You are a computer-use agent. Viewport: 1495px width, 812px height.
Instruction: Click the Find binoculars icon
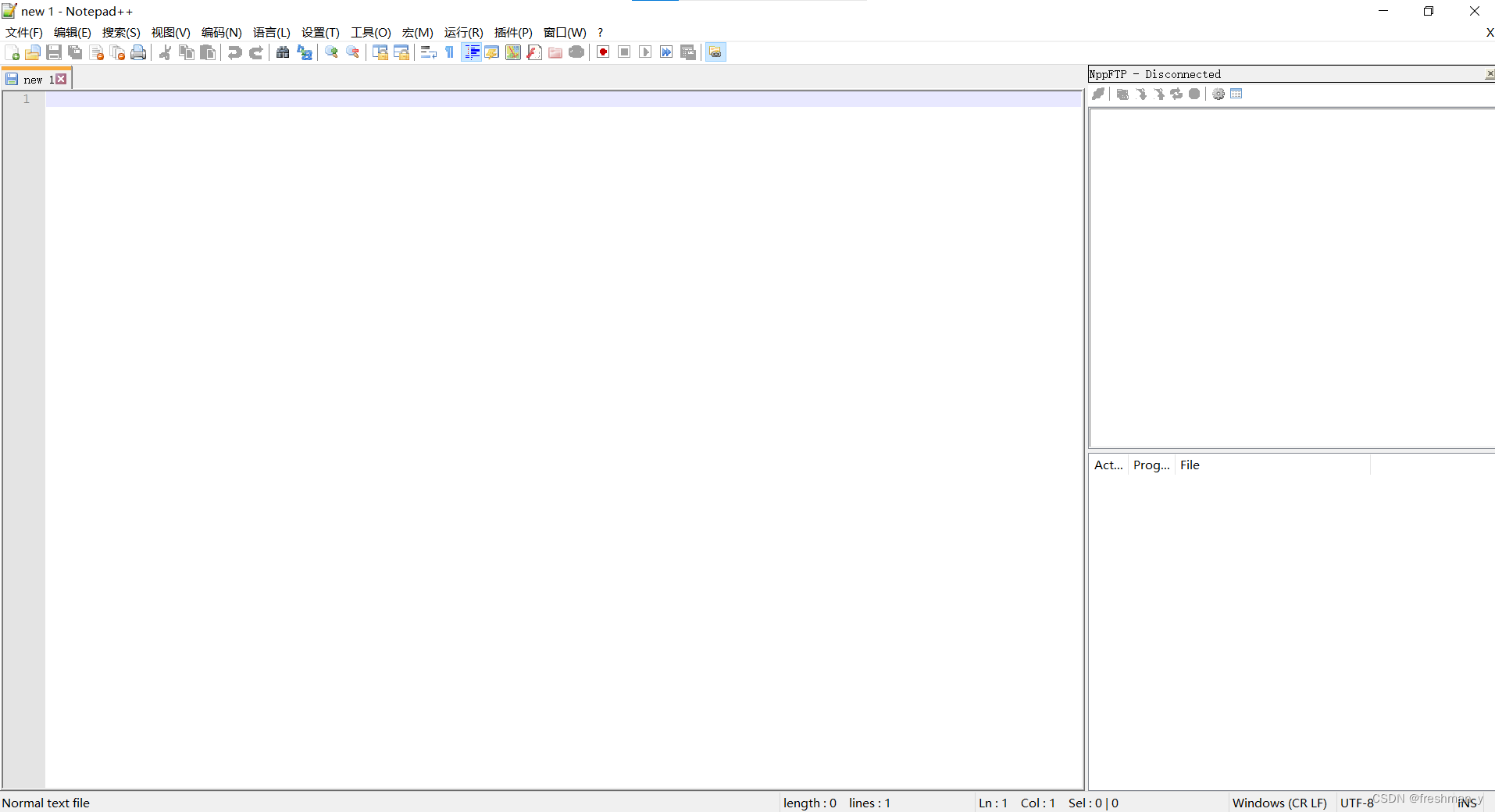(x=283, y=52)
